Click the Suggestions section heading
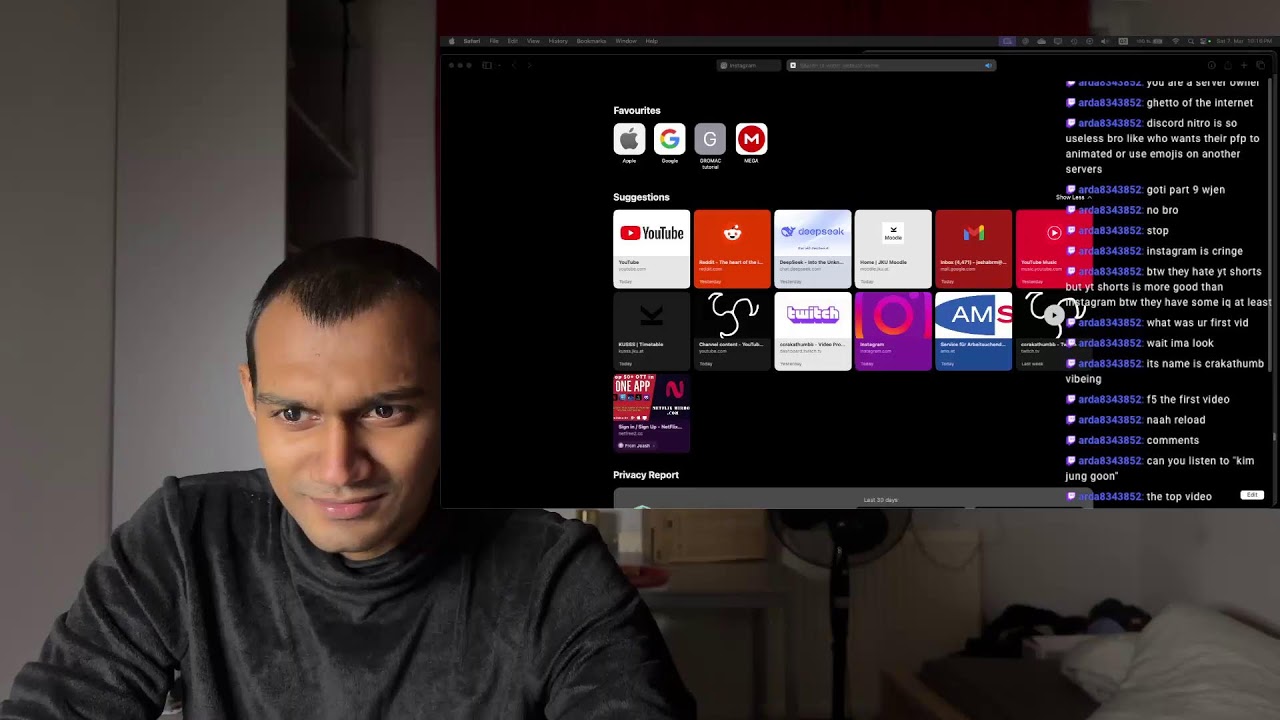 (641, 198)
